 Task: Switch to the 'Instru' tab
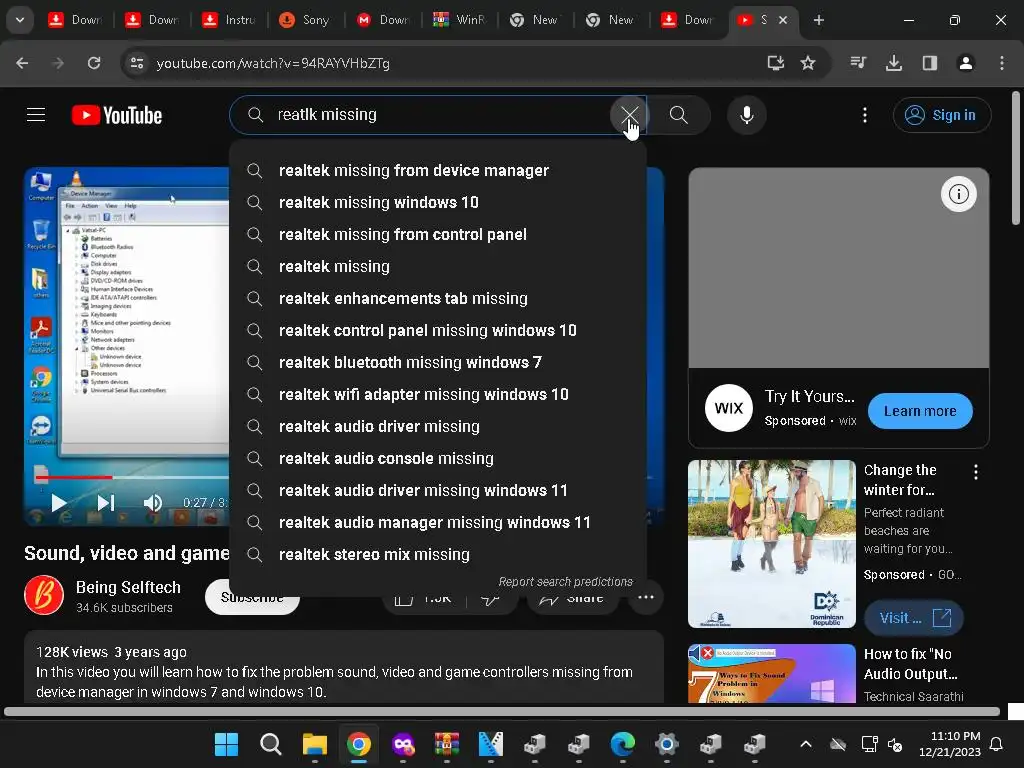230,20
